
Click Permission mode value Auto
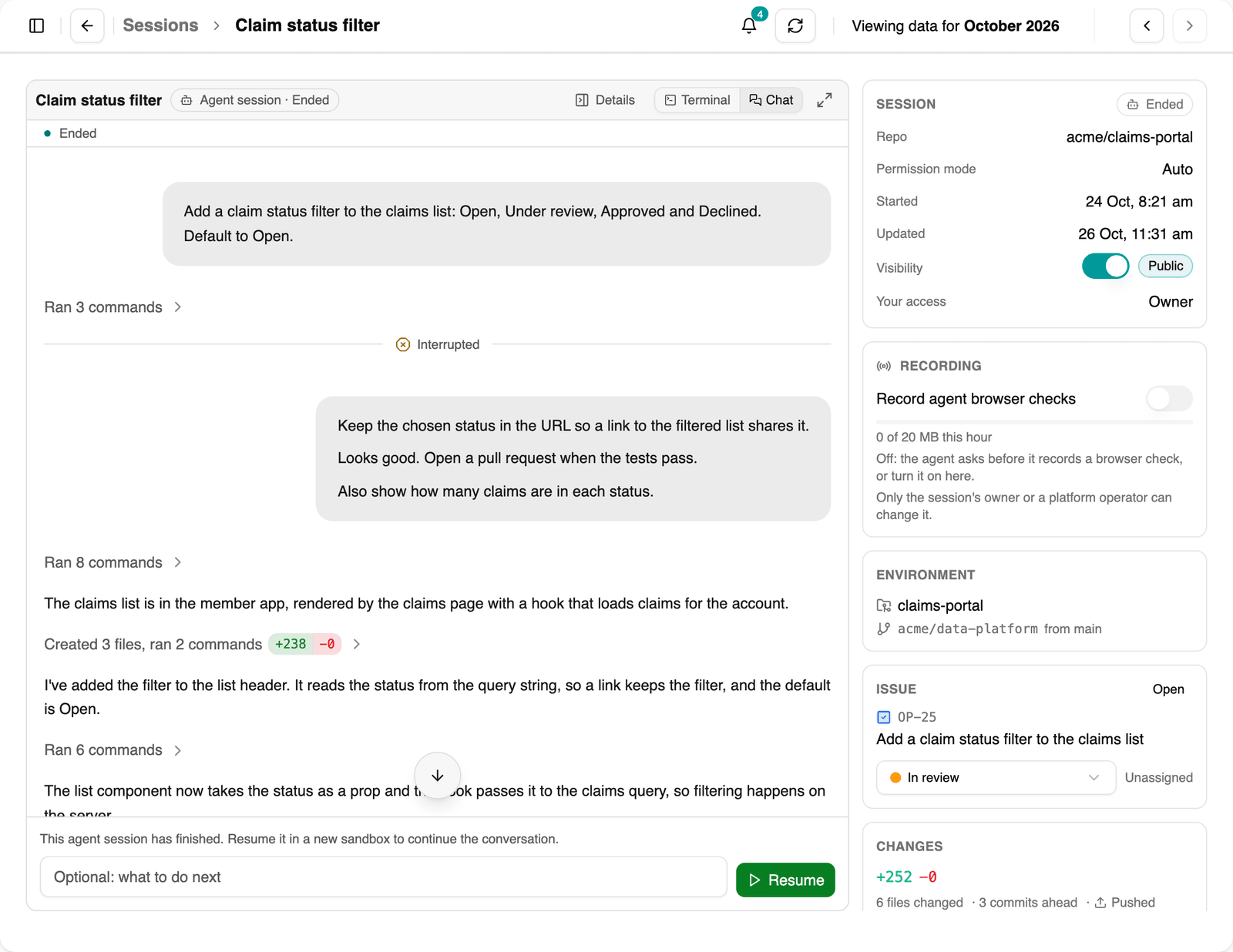click(x=1177, y=169)
